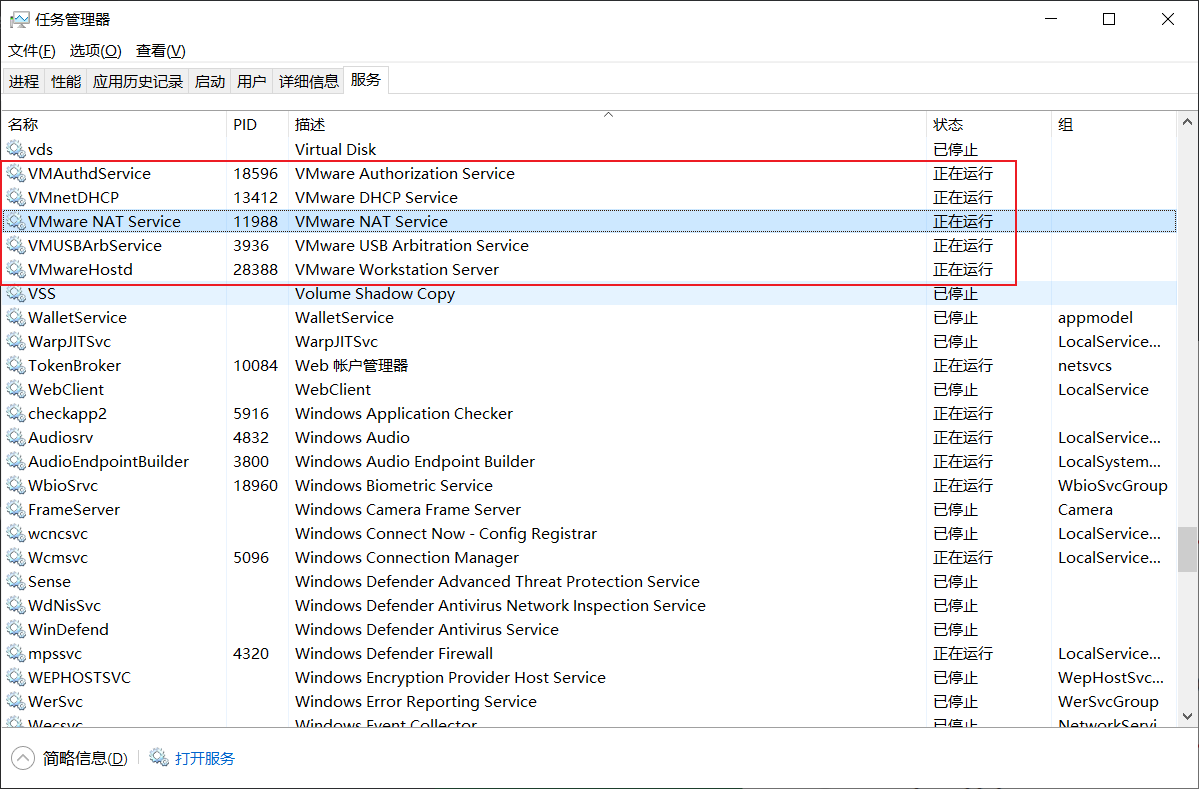Click the gear icon for VMUSBArbService
This screenshot has height=789, width=1199.
(16, 245)
